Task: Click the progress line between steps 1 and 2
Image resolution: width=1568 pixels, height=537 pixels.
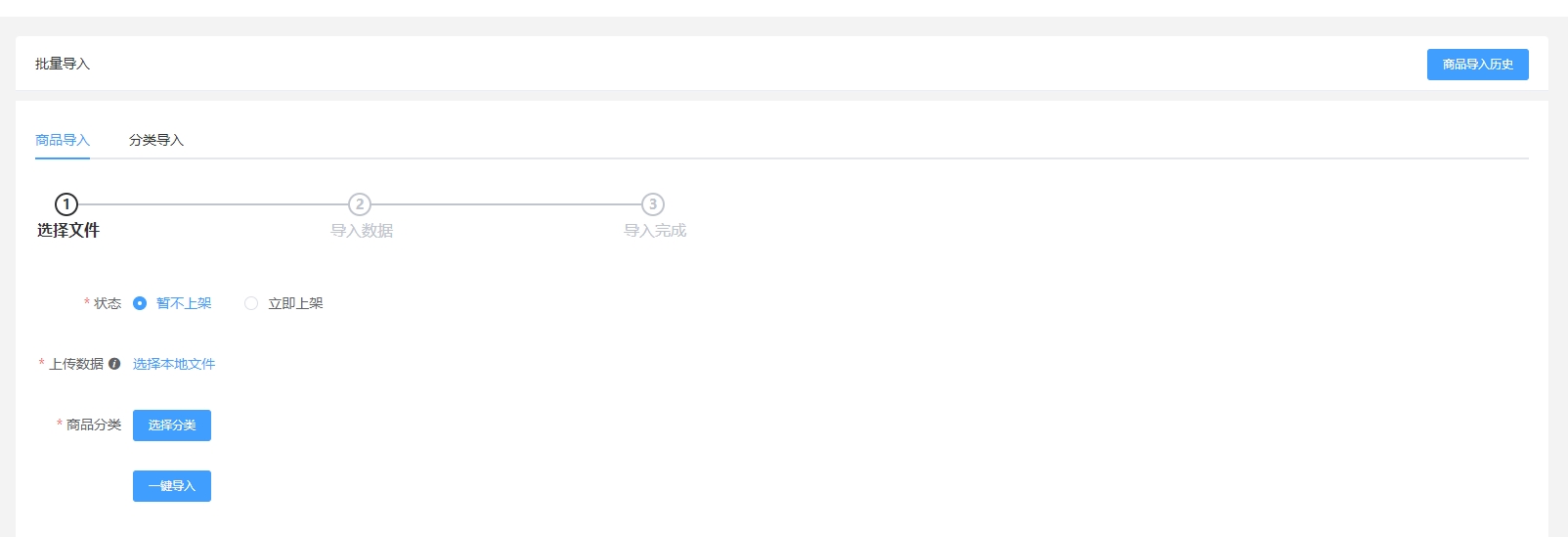Action: tap(213, 204)
